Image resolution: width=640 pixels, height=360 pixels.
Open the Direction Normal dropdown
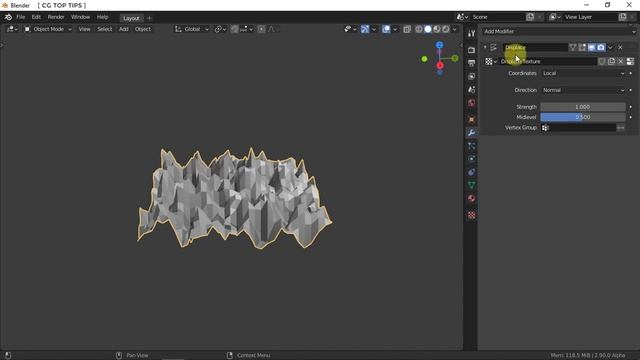pos(583,90)
